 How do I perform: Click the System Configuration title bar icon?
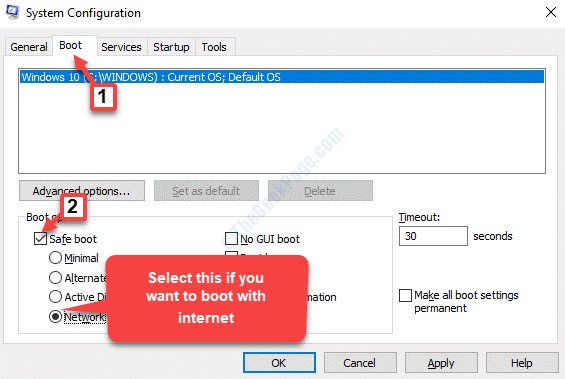coord(12,12)
